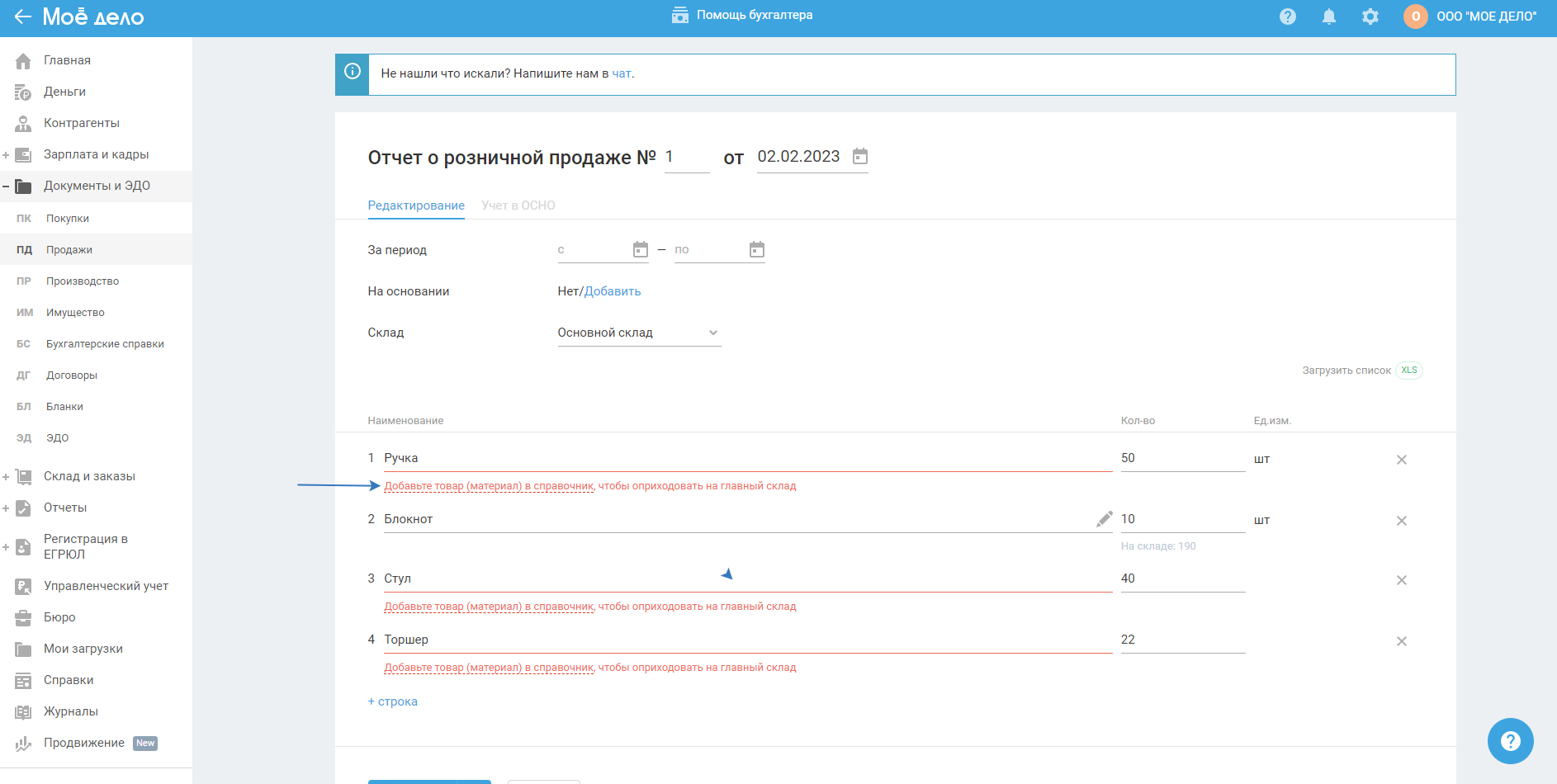Collapse Документы и ЭДО section
The width and height of the screenshot is (1557, 784).
pos(6,186)
